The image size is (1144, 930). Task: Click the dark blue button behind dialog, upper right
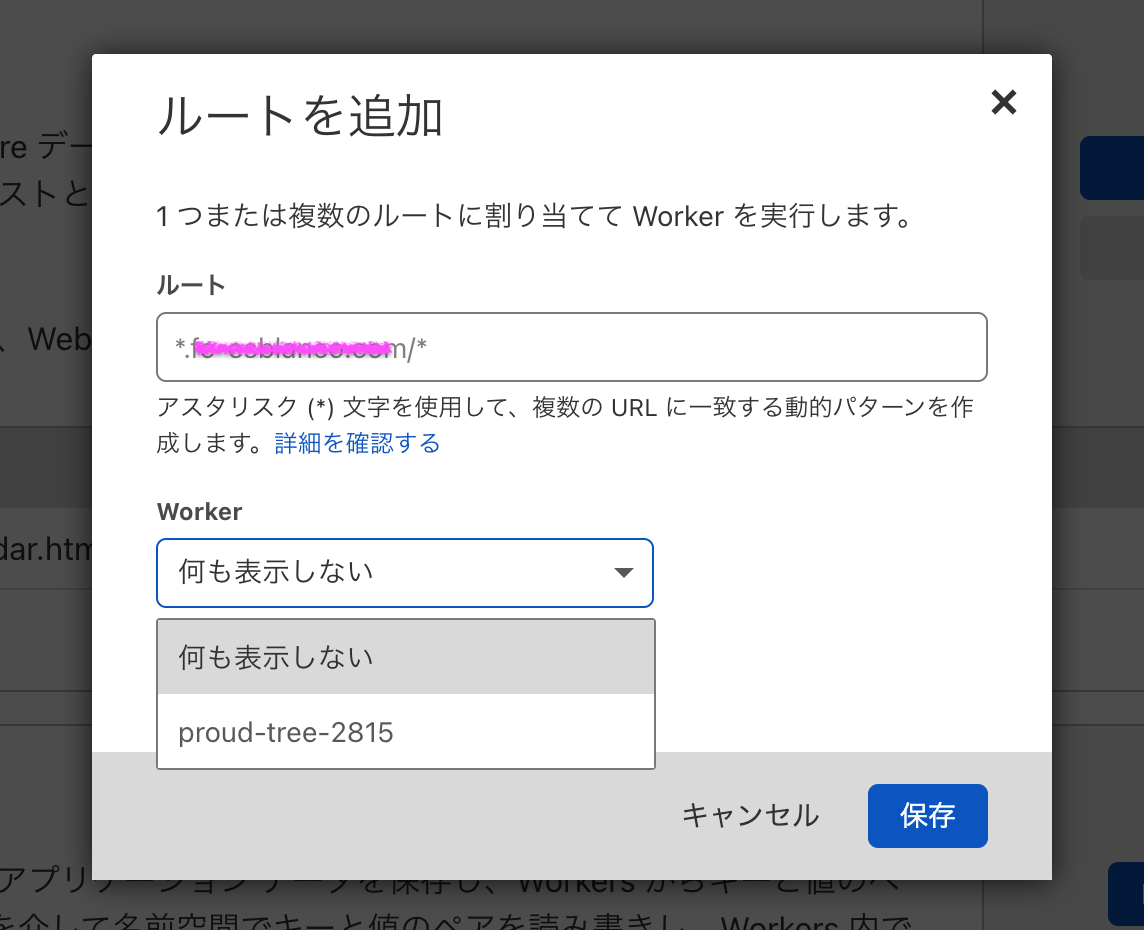[x=1112, y=168]
